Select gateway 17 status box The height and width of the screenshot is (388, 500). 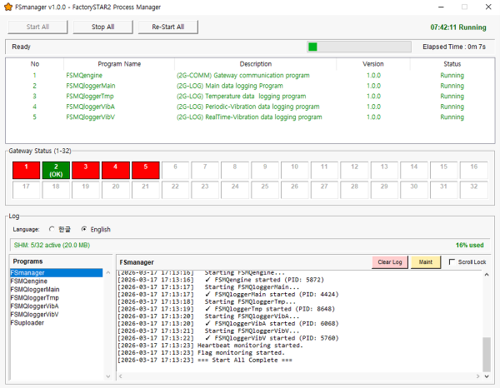coord(26,190)
